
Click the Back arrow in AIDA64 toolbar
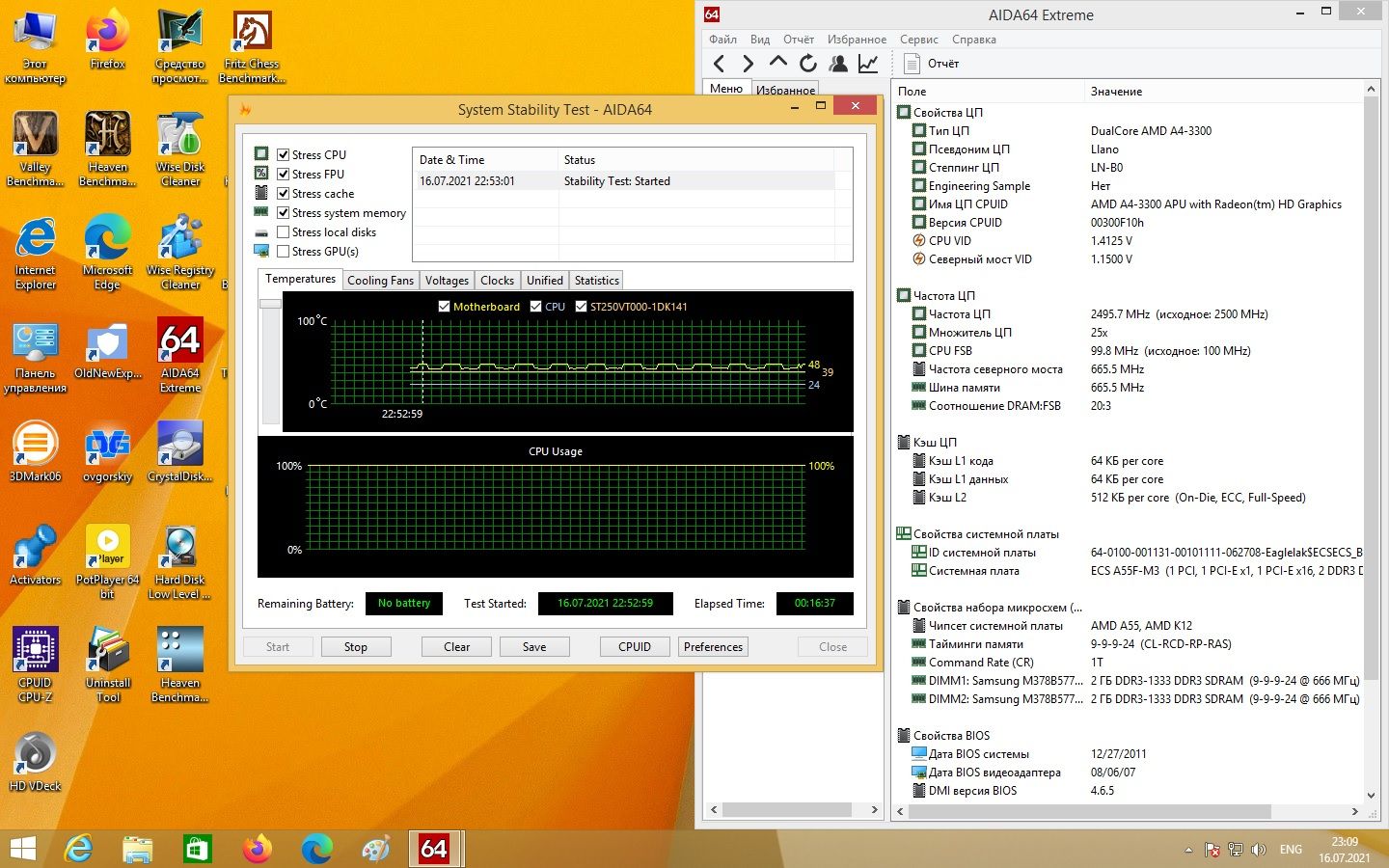[719, 64]
